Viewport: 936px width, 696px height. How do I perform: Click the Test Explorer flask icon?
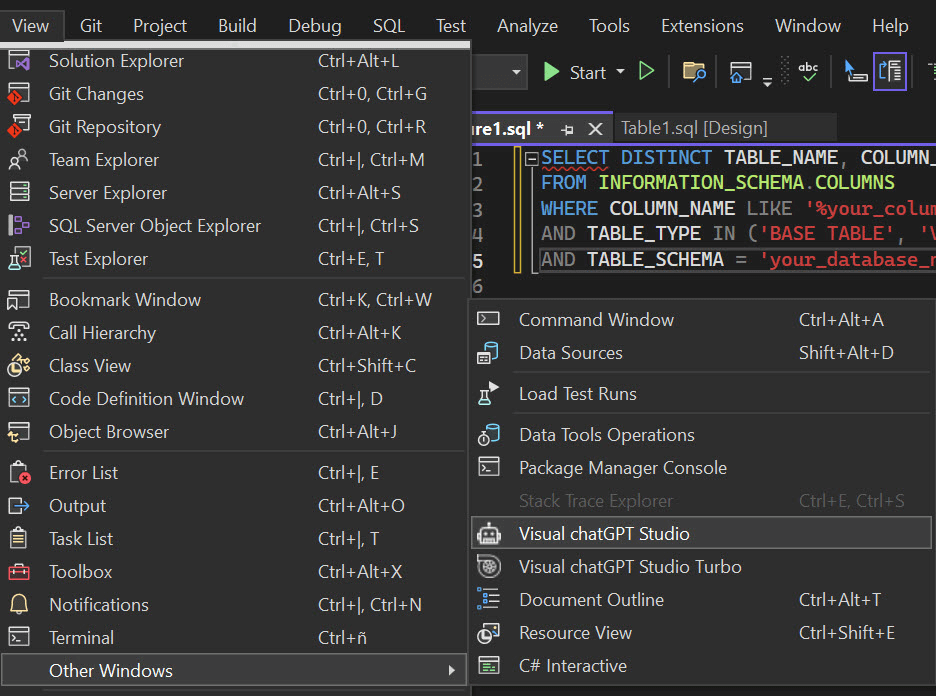[x=19, y=259]
